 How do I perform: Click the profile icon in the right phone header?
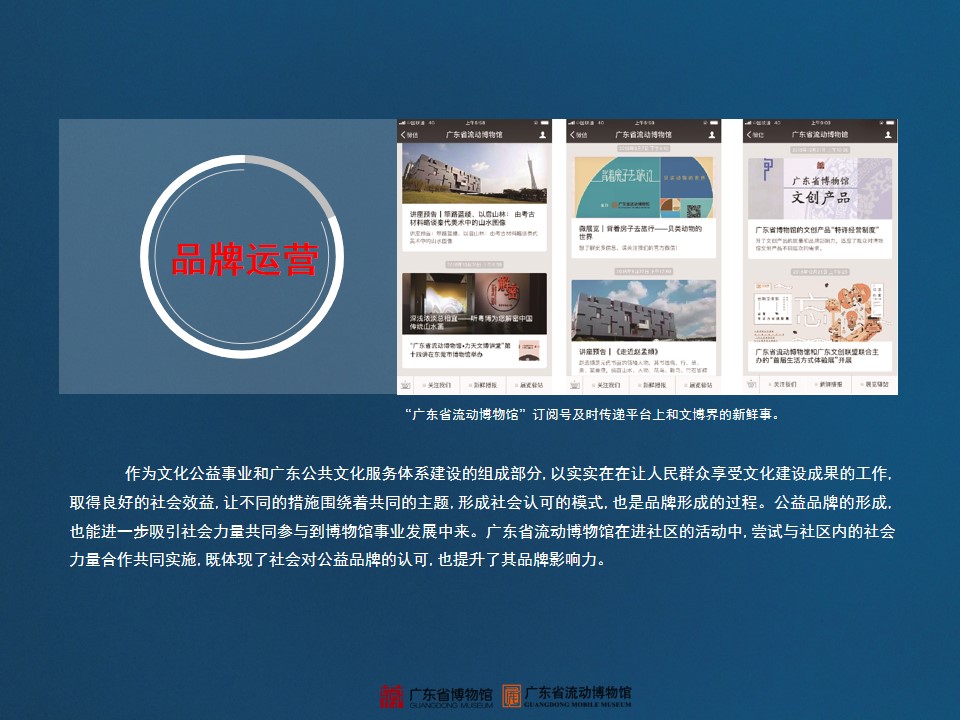(x=888, y=134)
